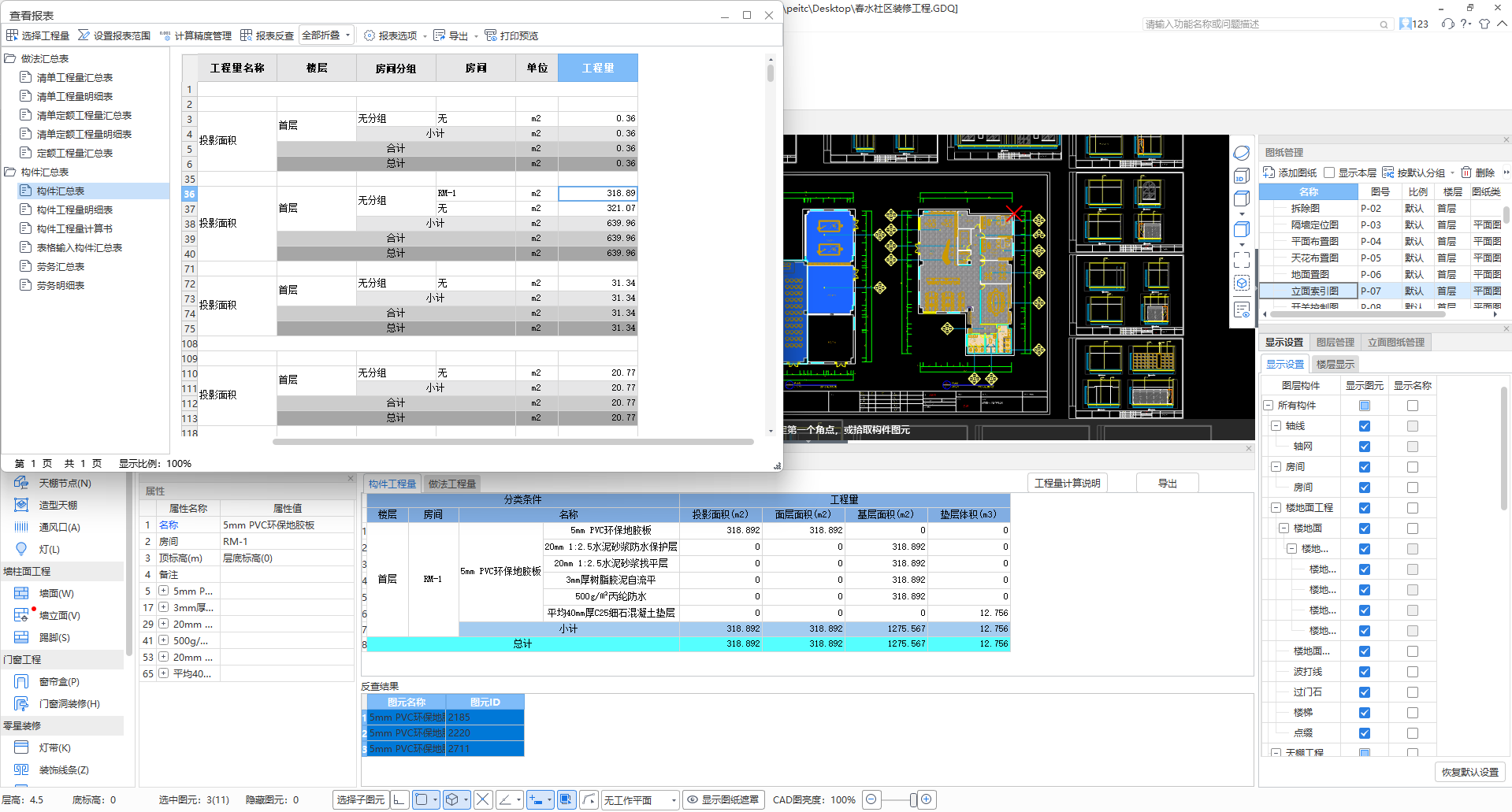The image size is (1512, 812).
Task: Click the 选择子图元 button
Action: pyautogui.click(x=361, y=799)
